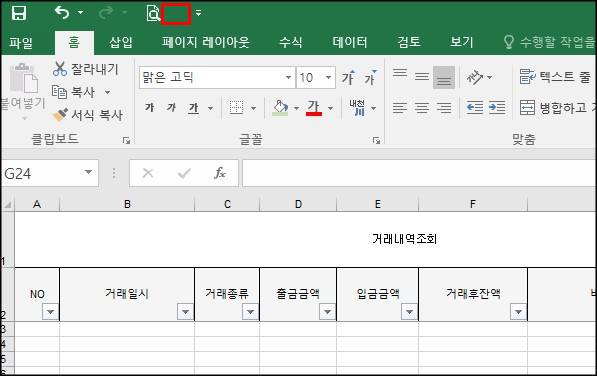Expand the 복사 dropdown arrow
Image resolution: width=597 pixels, height=376 pixels.
coord(107,92)
